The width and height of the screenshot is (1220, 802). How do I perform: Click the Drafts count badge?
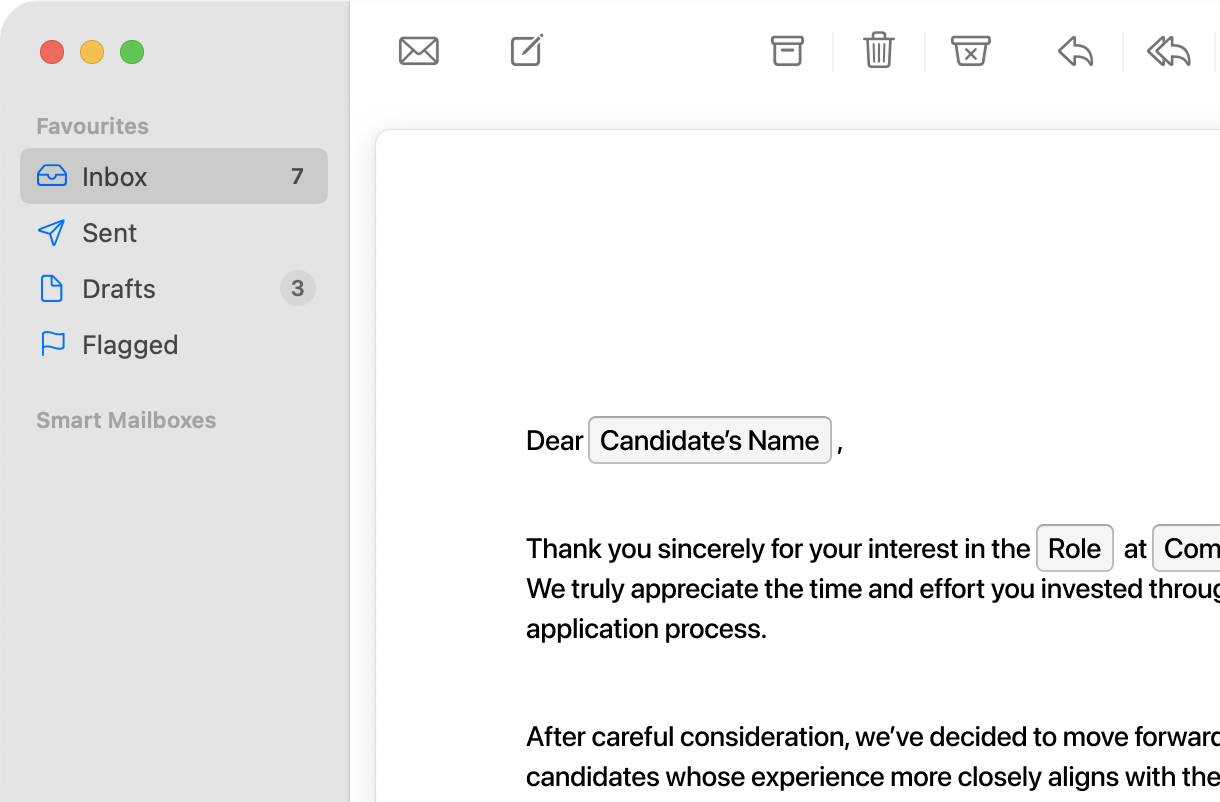297,288
